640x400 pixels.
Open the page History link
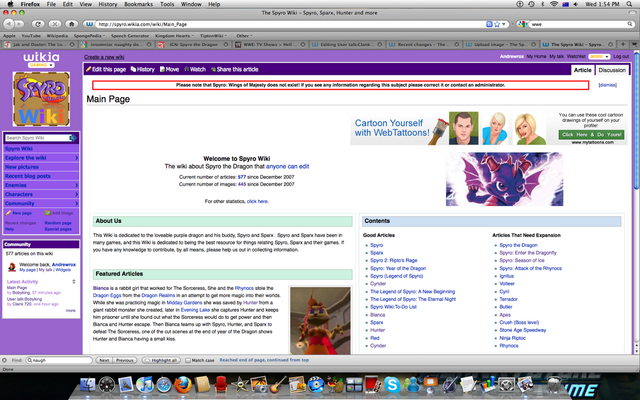(143, 69)
